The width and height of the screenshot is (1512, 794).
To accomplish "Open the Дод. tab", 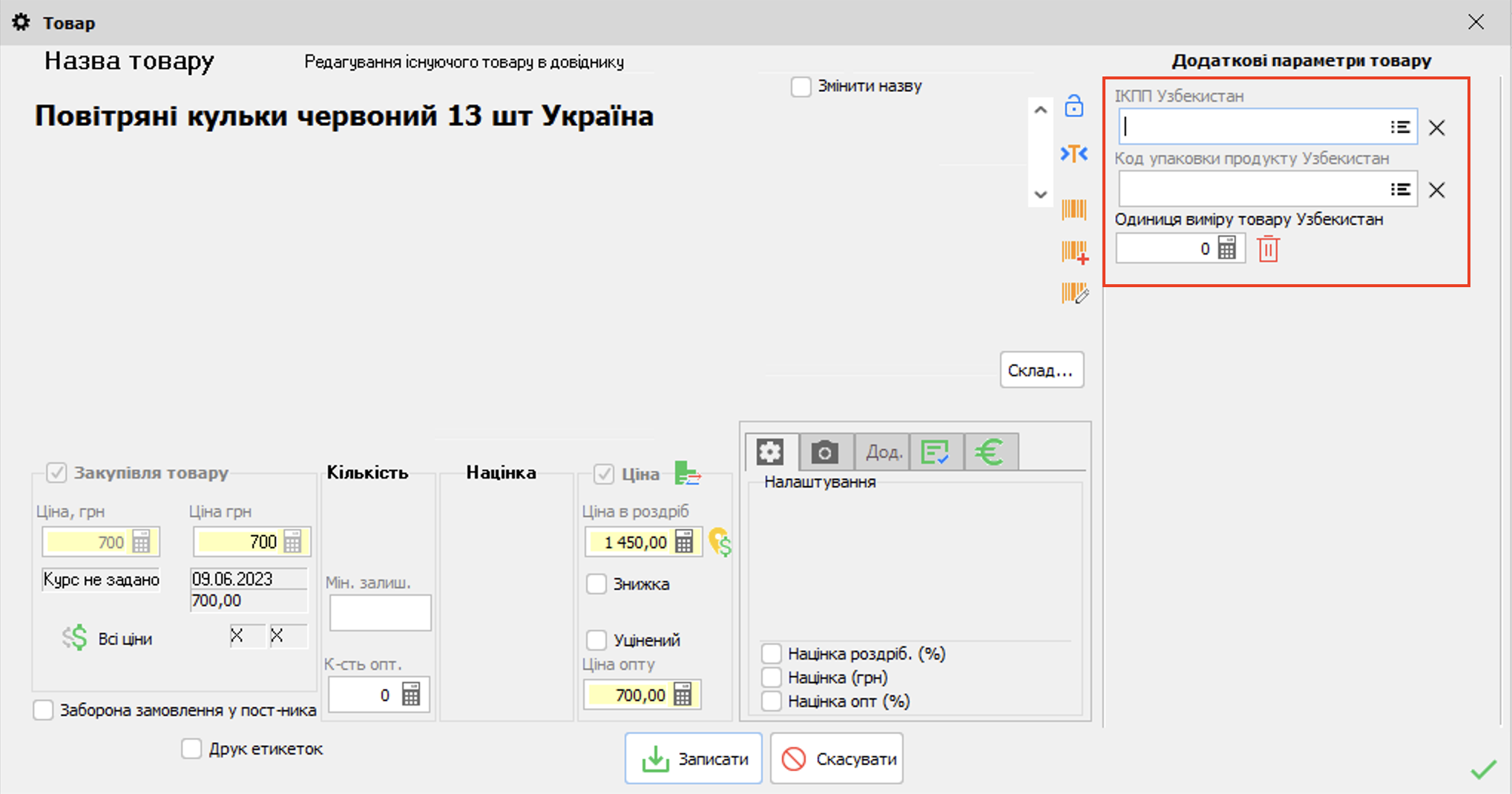I will 883,452.
